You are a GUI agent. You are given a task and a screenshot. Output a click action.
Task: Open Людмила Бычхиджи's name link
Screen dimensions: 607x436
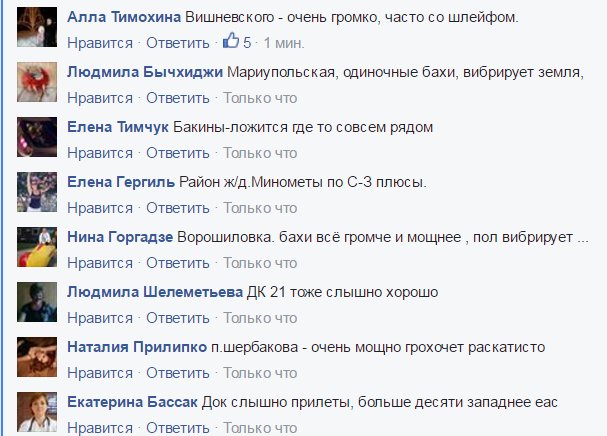144,73
